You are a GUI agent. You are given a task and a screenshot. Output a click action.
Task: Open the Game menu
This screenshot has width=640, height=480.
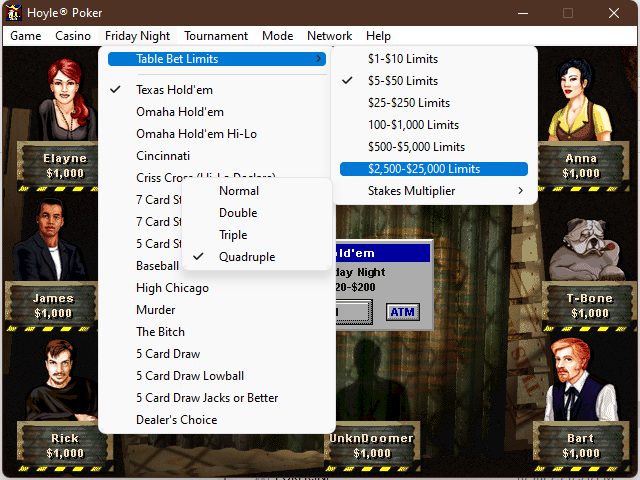click(x=26, y=36)
